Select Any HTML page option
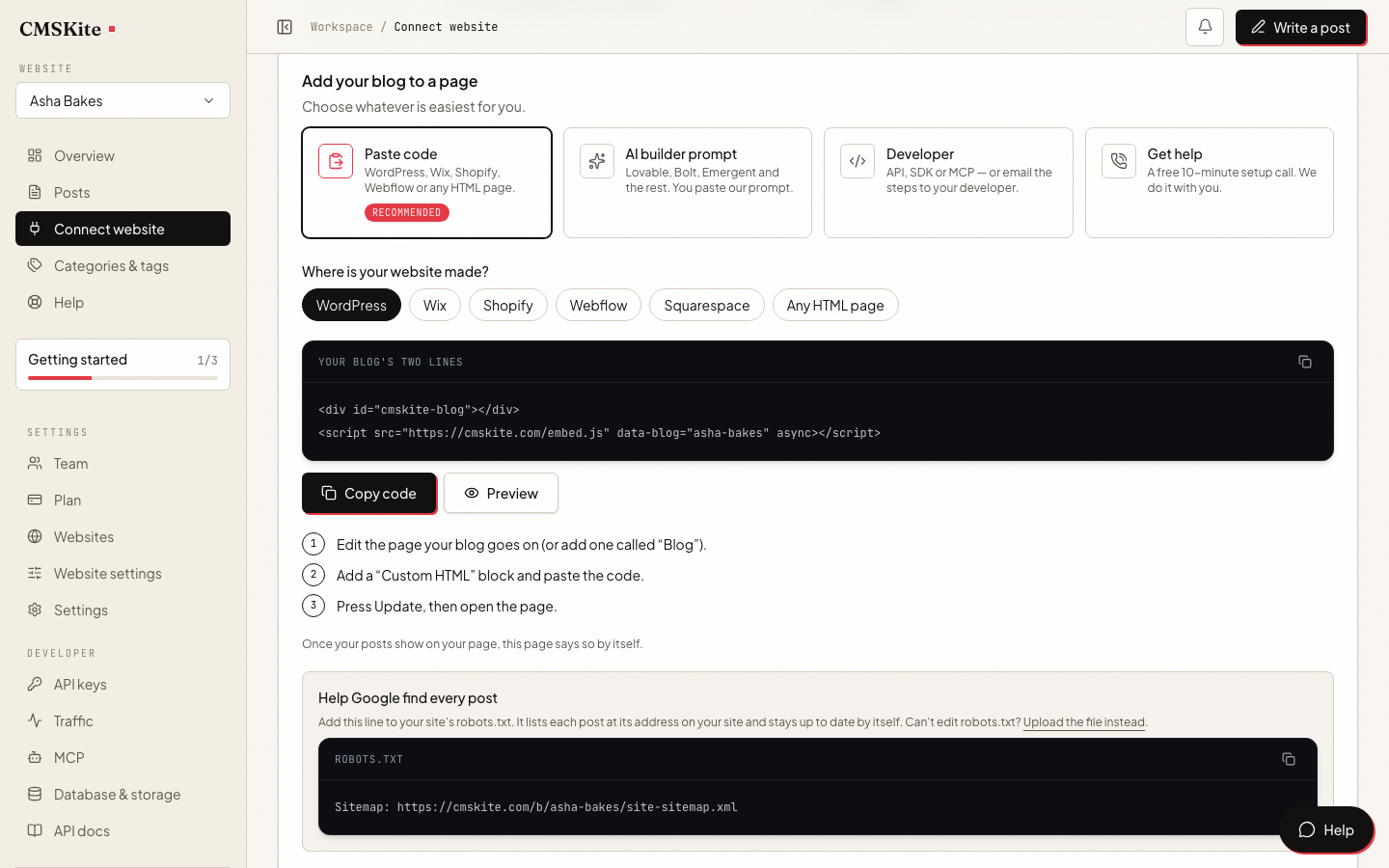Viewport: 1389px width, 868px height. pos(835,305)
